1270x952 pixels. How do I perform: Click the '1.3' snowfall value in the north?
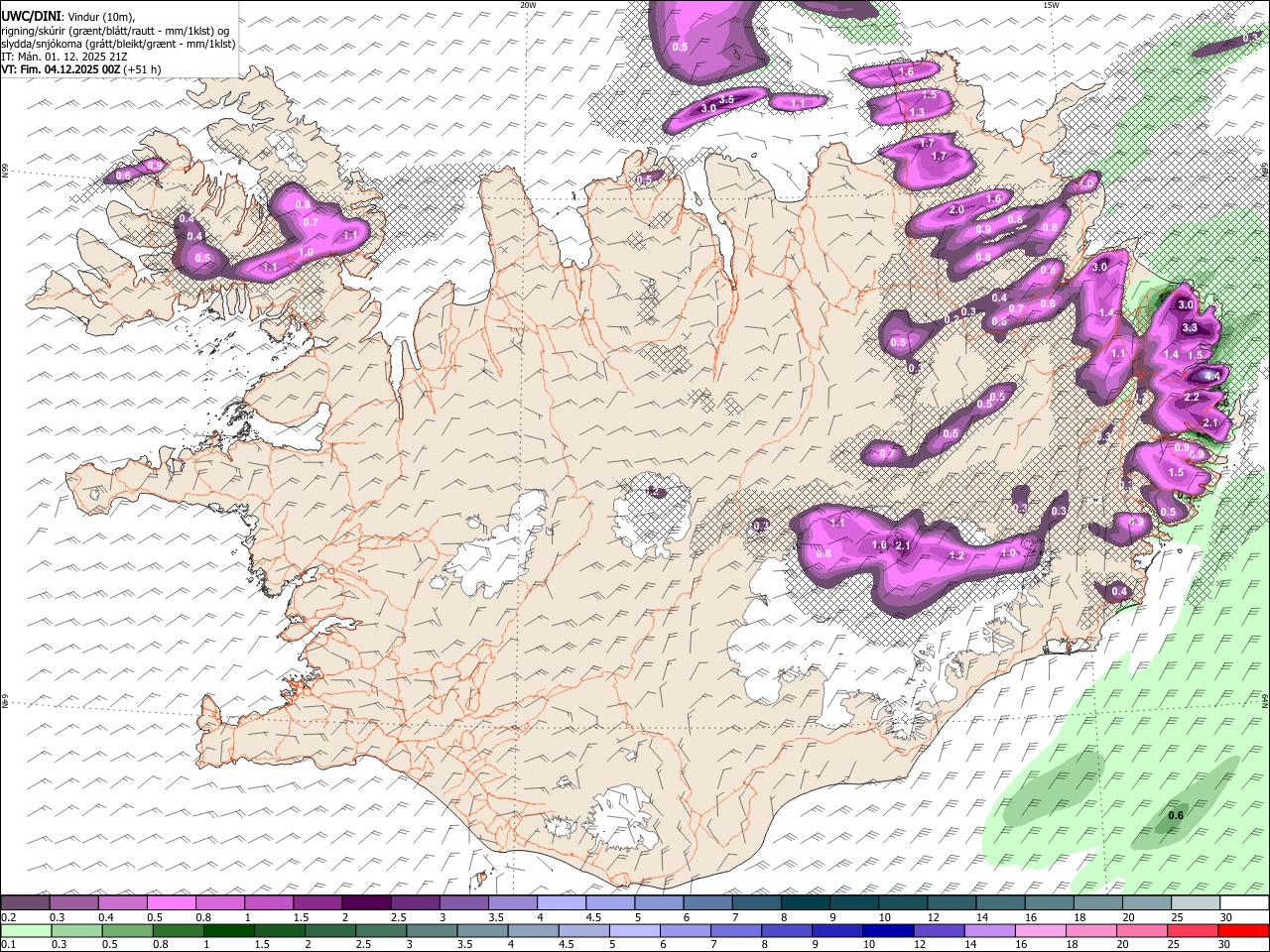coord(917,113)
